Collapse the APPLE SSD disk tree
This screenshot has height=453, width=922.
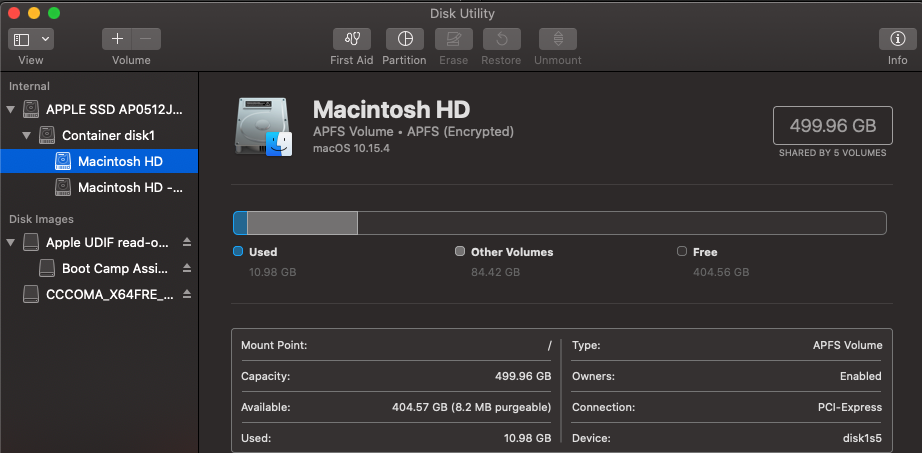pos(11,109)
